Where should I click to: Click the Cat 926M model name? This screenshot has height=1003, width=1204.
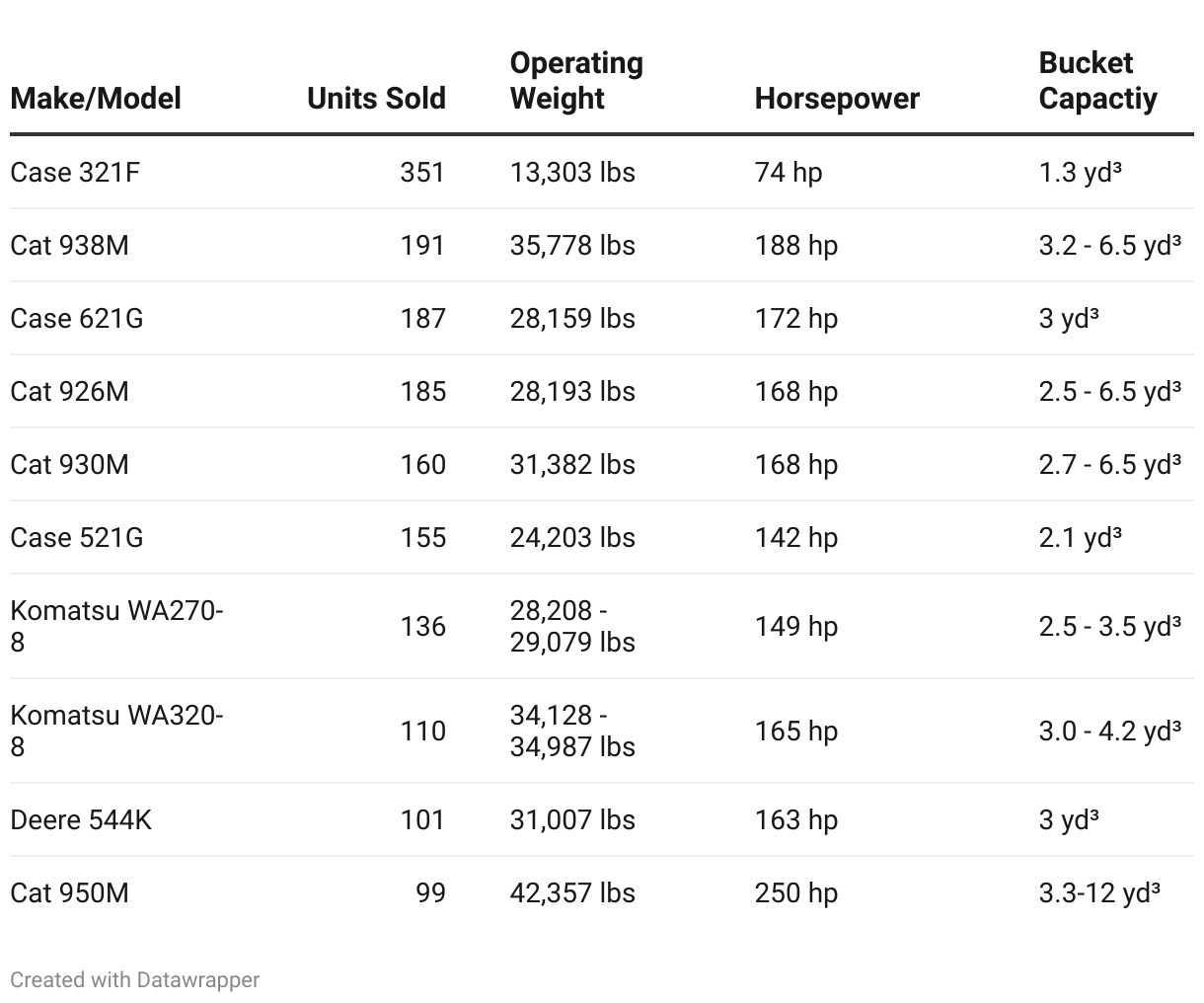coord(69,392)
